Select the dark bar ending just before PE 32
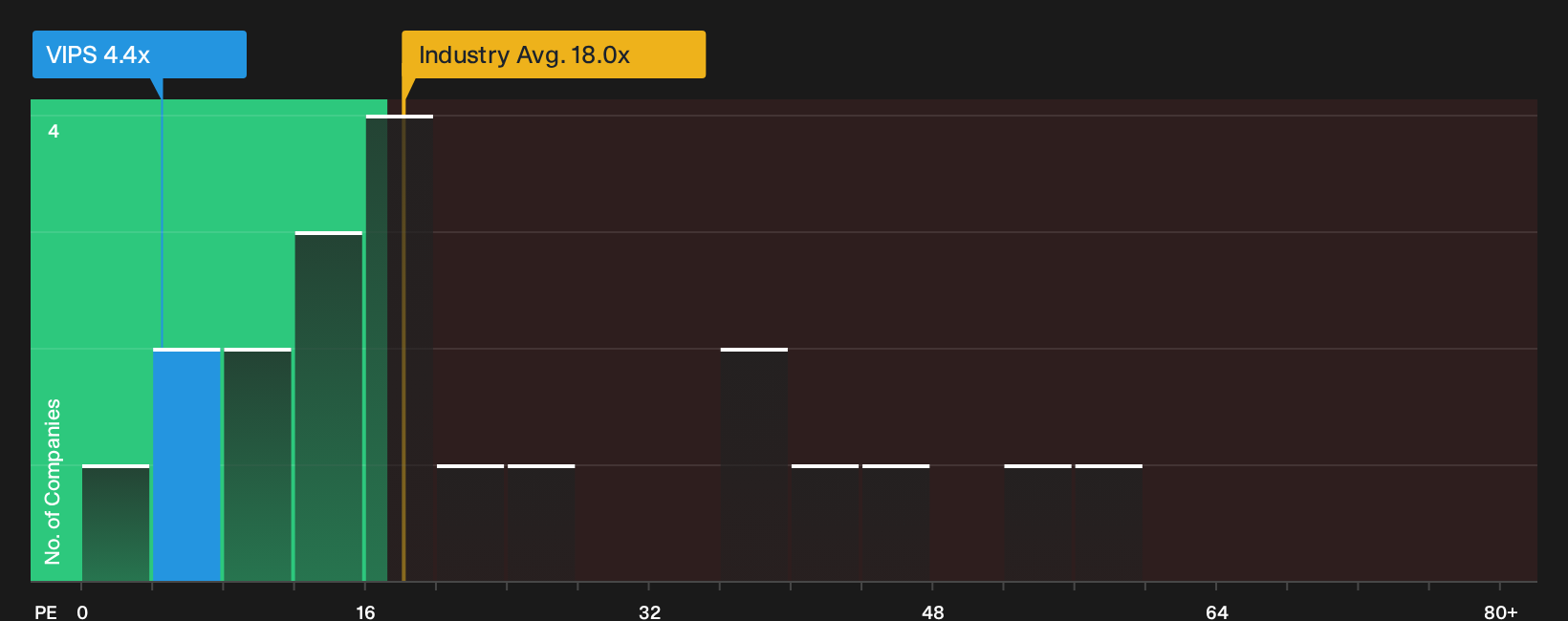 click(x=541, y=524)
